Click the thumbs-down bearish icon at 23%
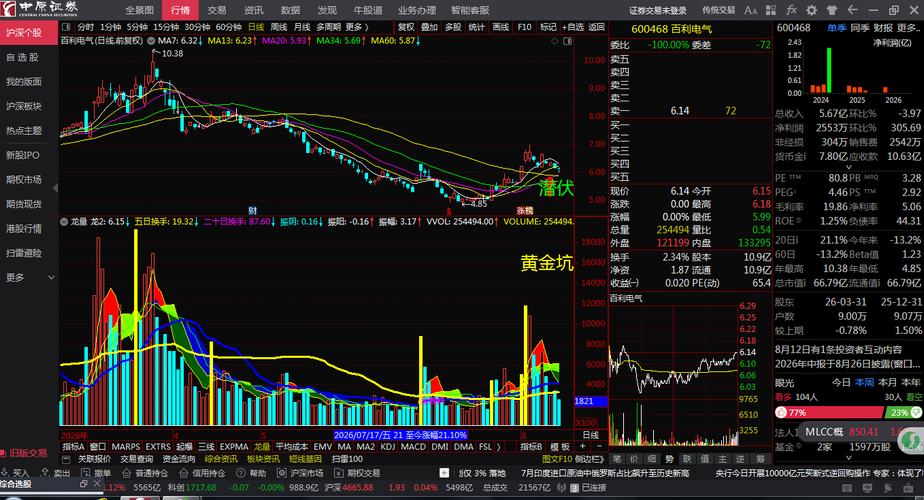This screenshot has height=500, width=924. pyautogui.click(x=916, y=412)
